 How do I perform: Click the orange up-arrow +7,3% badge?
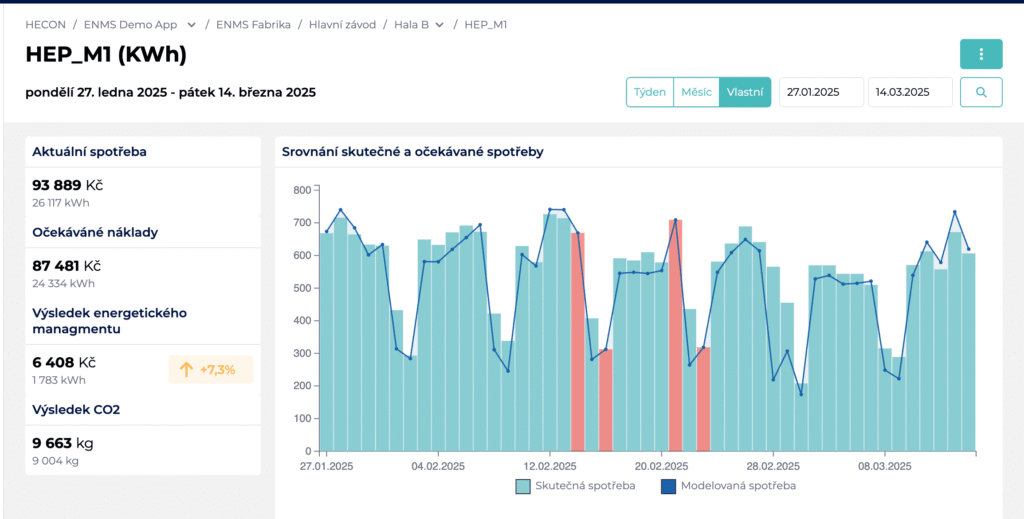210,370
